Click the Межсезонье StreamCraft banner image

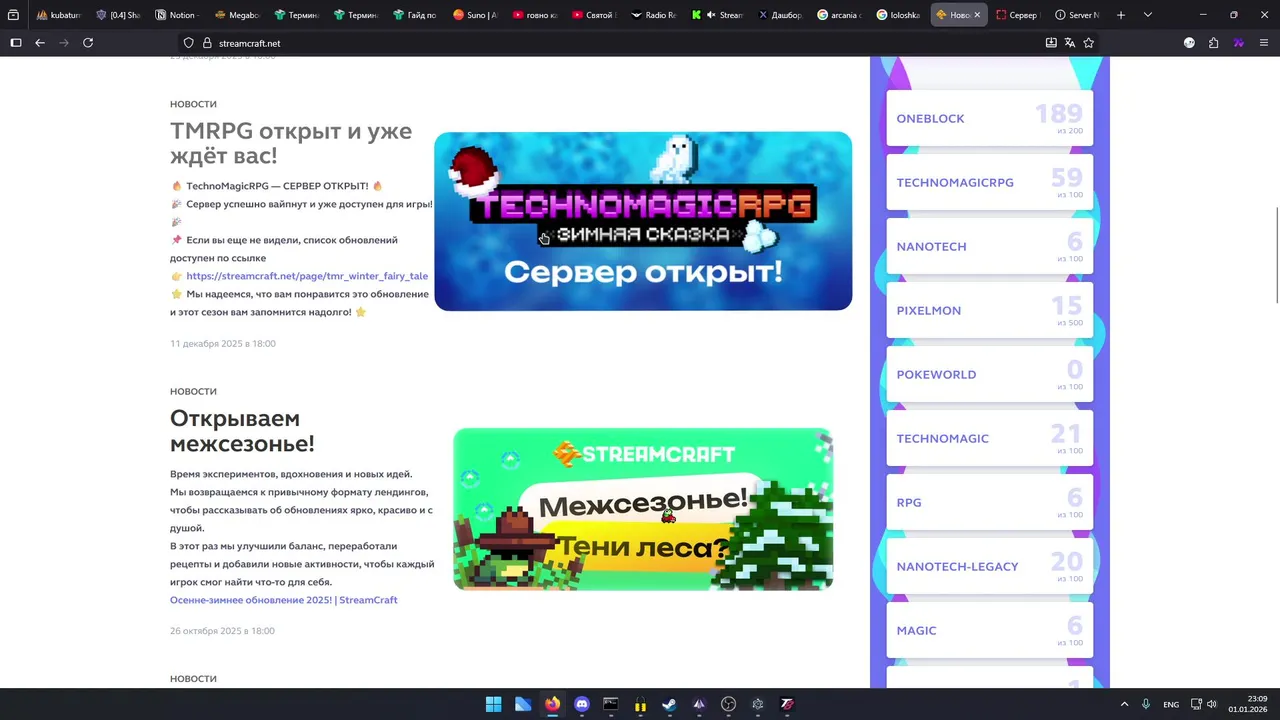tap(643, 509)
